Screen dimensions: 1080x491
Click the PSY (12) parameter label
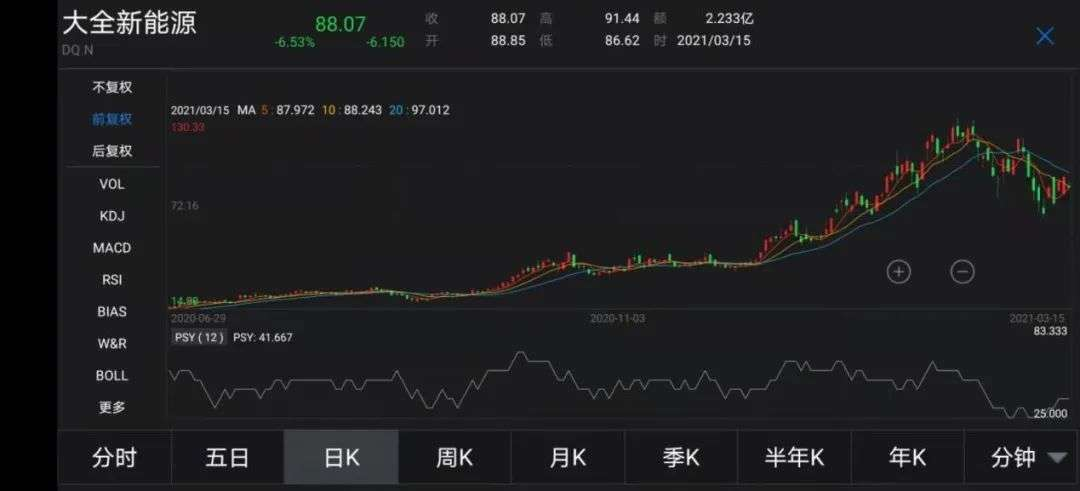198,337
